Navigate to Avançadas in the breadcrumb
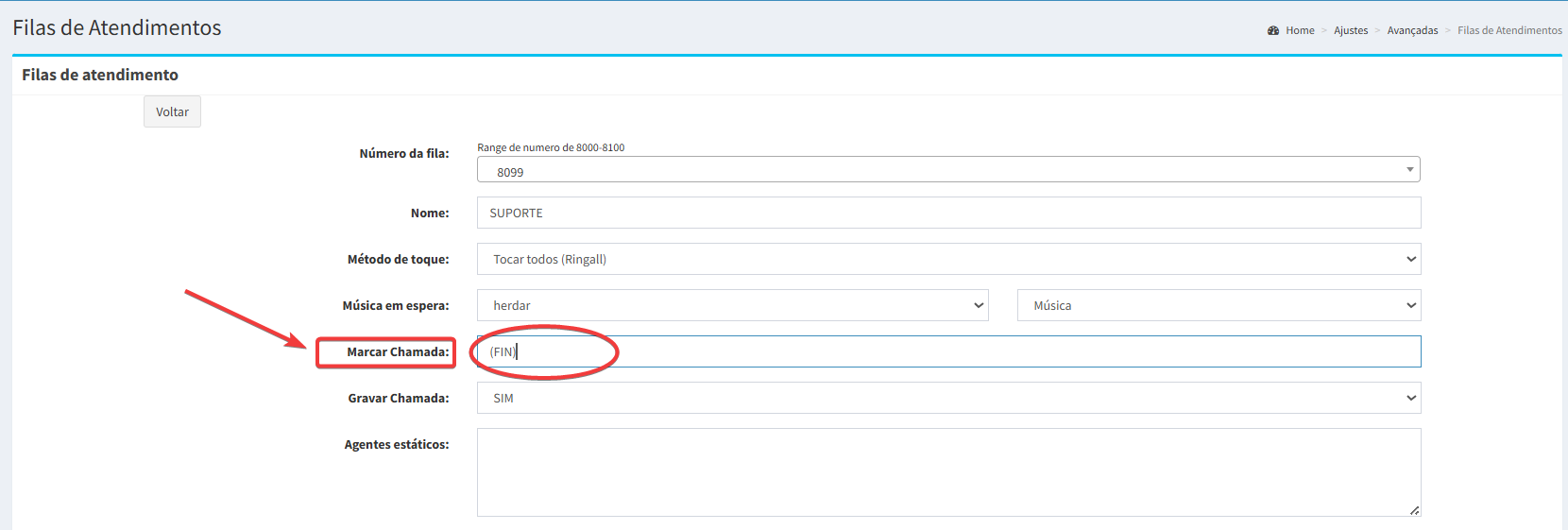Screen dimensions: 1568x530 coord(1412,30)
